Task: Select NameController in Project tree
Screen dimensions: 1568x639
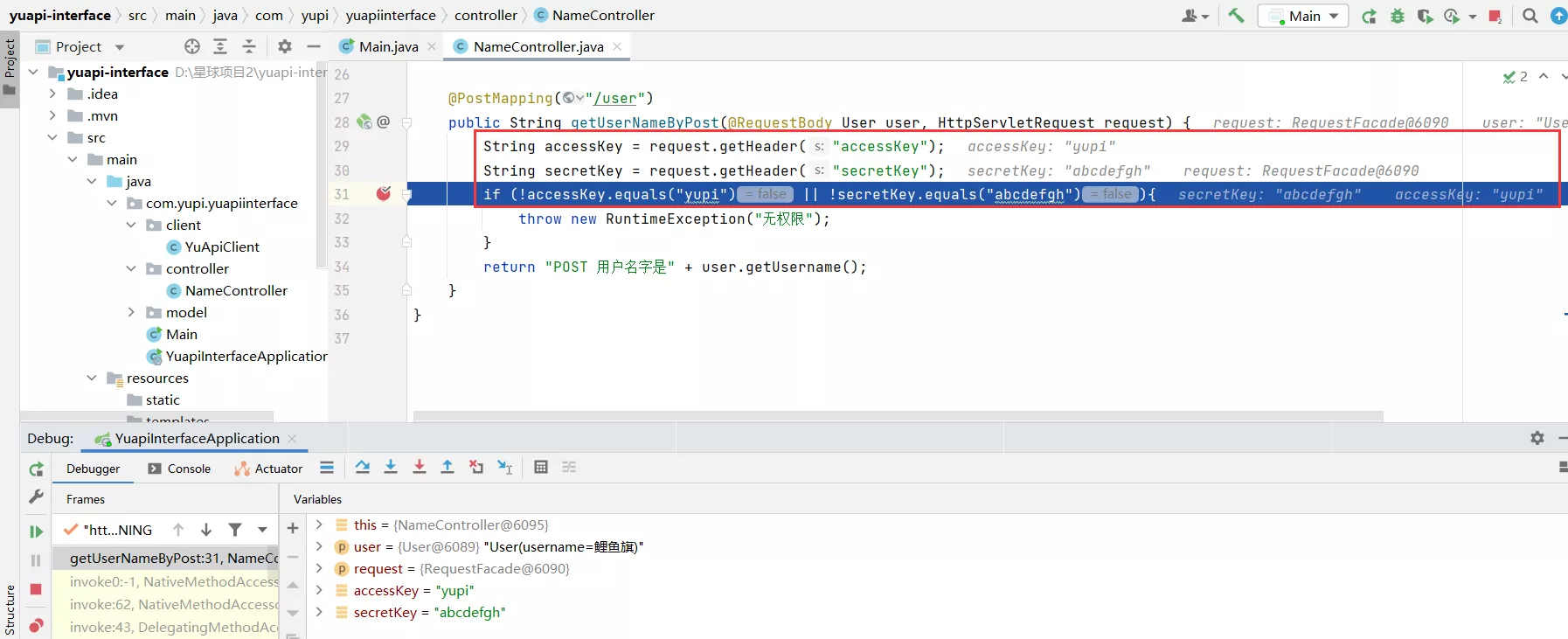Action: pyautogui.click(x=236, y=290)
